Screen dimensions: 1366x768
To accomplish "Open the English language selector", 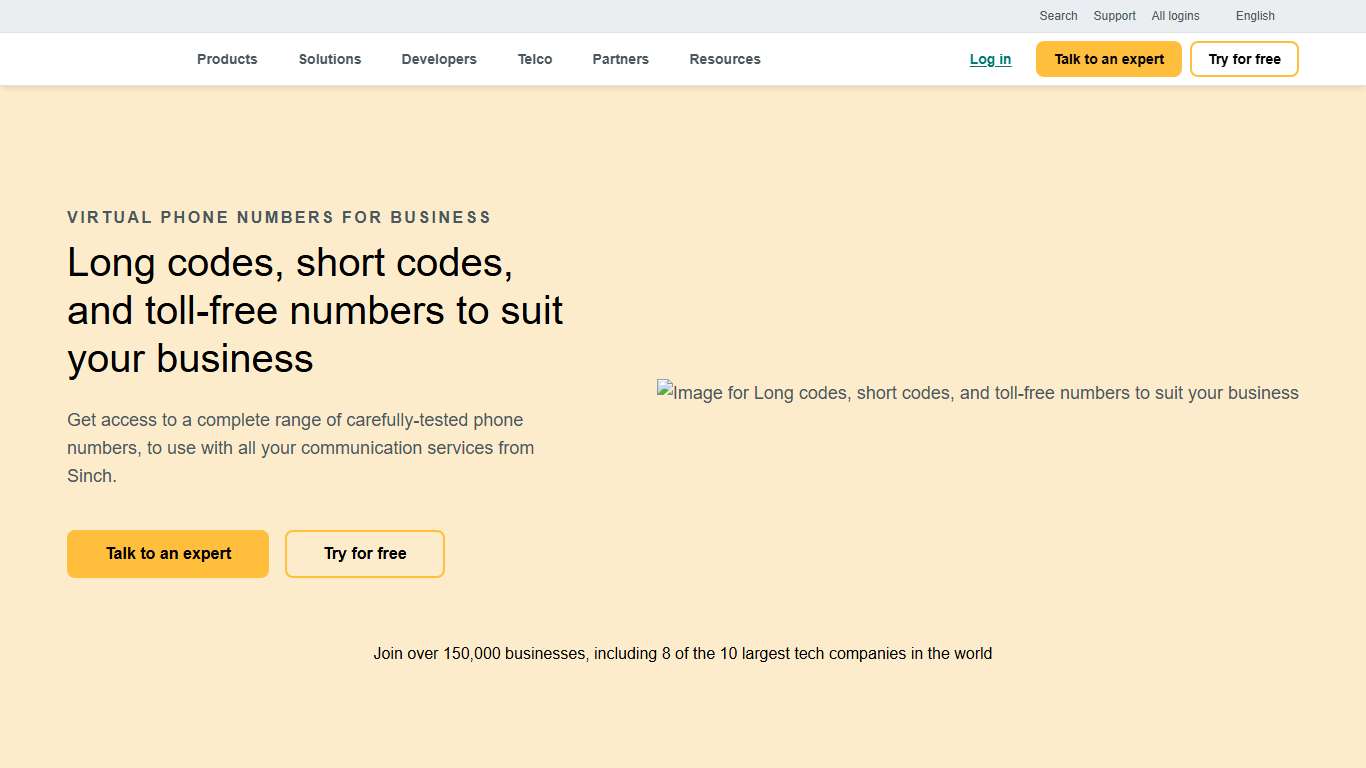I will 1255,16.
